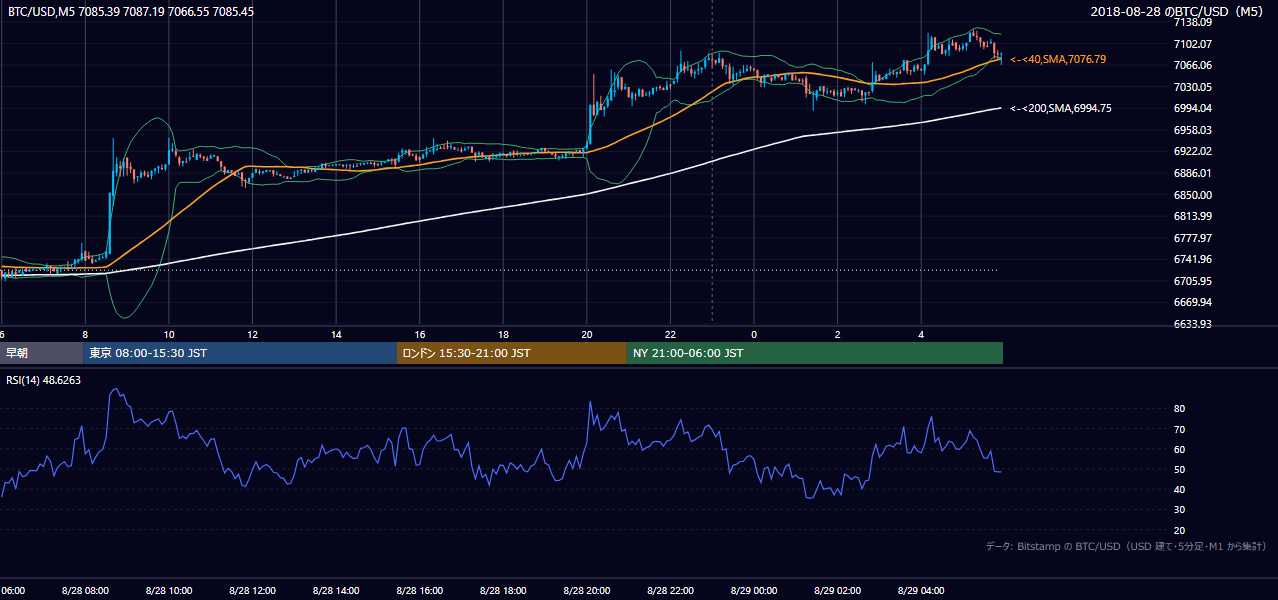Click hour label 4 below the price chart
This screenshot has width=1278, height=600.
[921, 334]
